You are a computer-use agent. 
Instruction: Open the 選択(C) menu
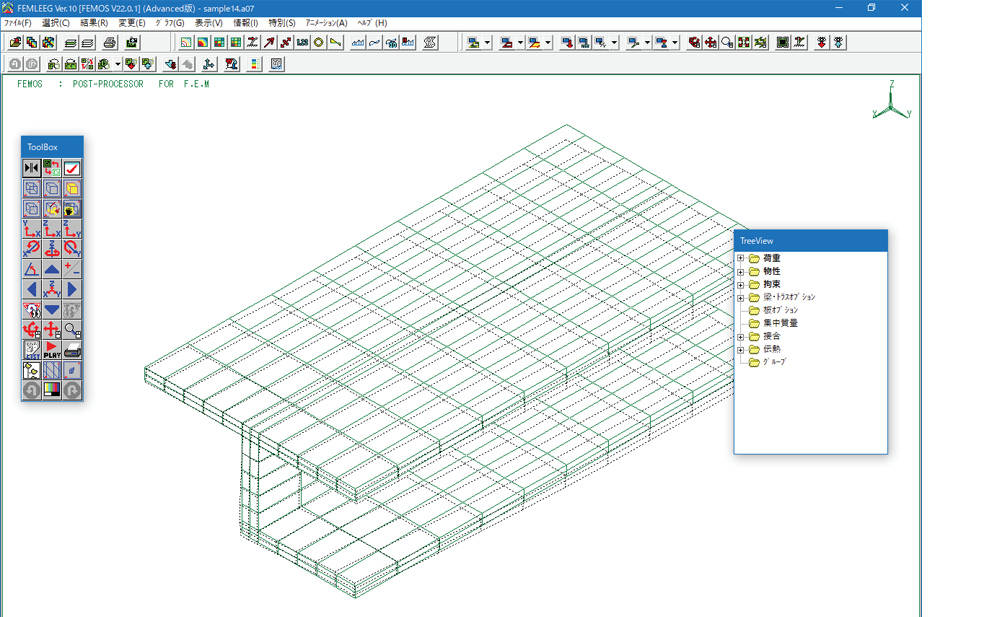click(x=55, y=23)
